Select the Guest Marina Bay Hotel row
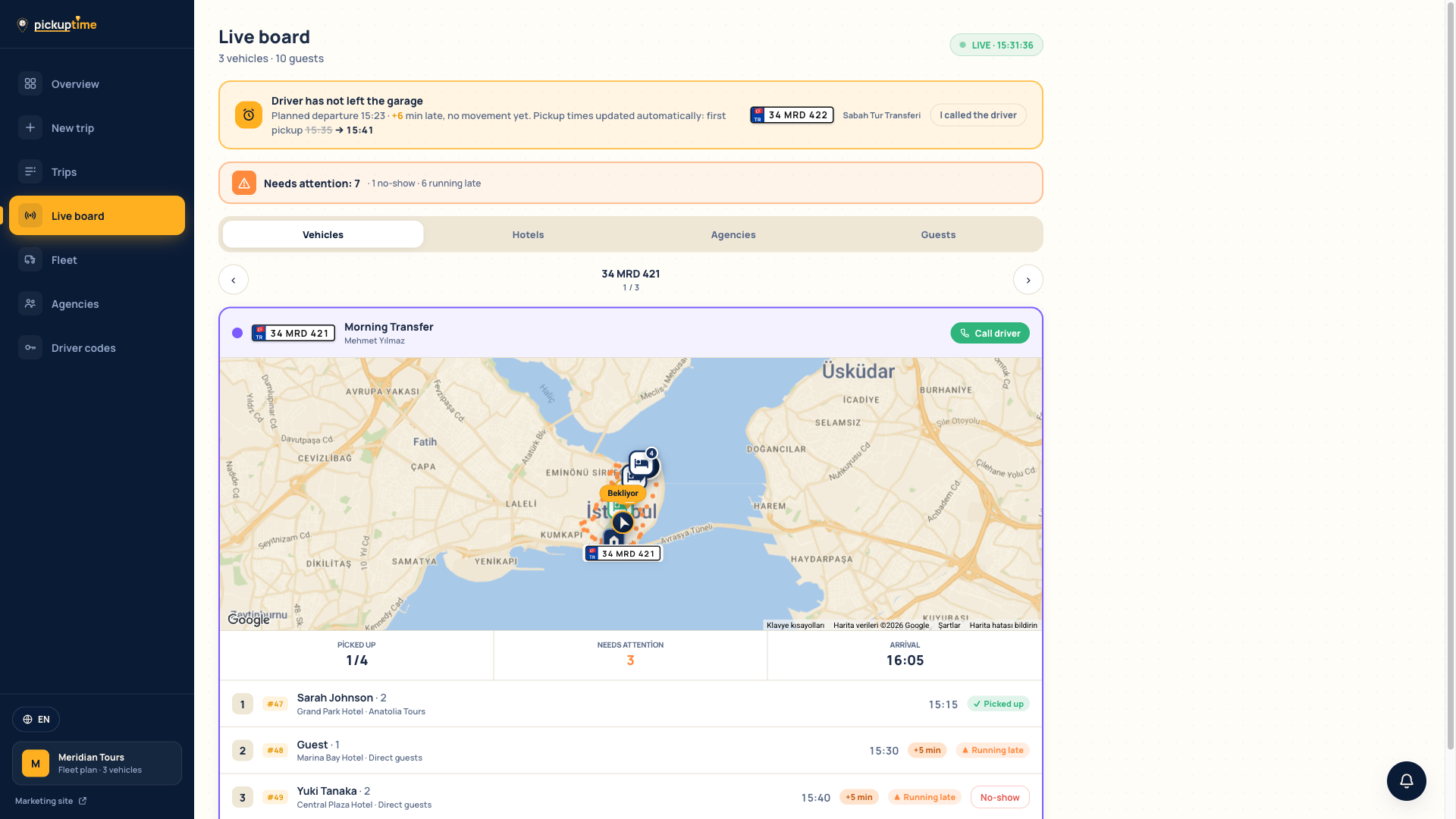 tap(631, 751)
